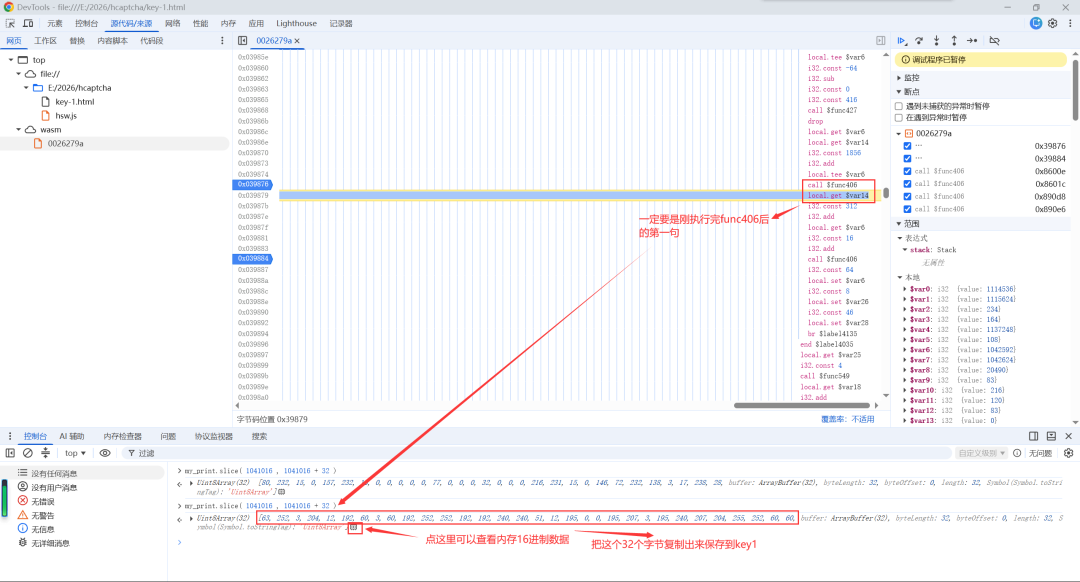Screen dimensions: 1080x582
Task: Open the 自定义级别 log level dropdown
Action: click(982, 453)
